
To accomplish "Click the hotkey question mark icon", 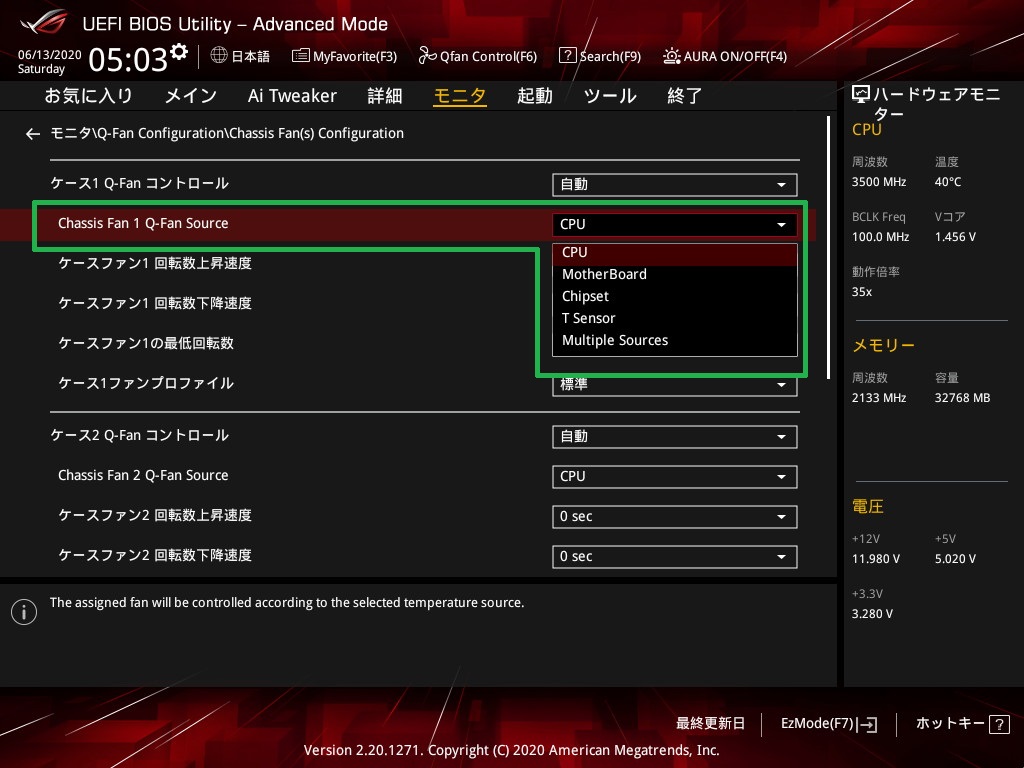I will 999,724.
